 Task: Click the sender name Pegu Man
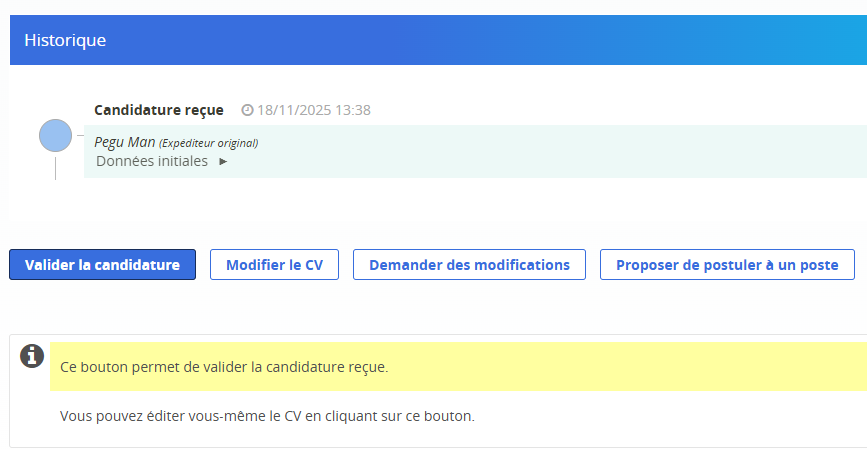124,143
